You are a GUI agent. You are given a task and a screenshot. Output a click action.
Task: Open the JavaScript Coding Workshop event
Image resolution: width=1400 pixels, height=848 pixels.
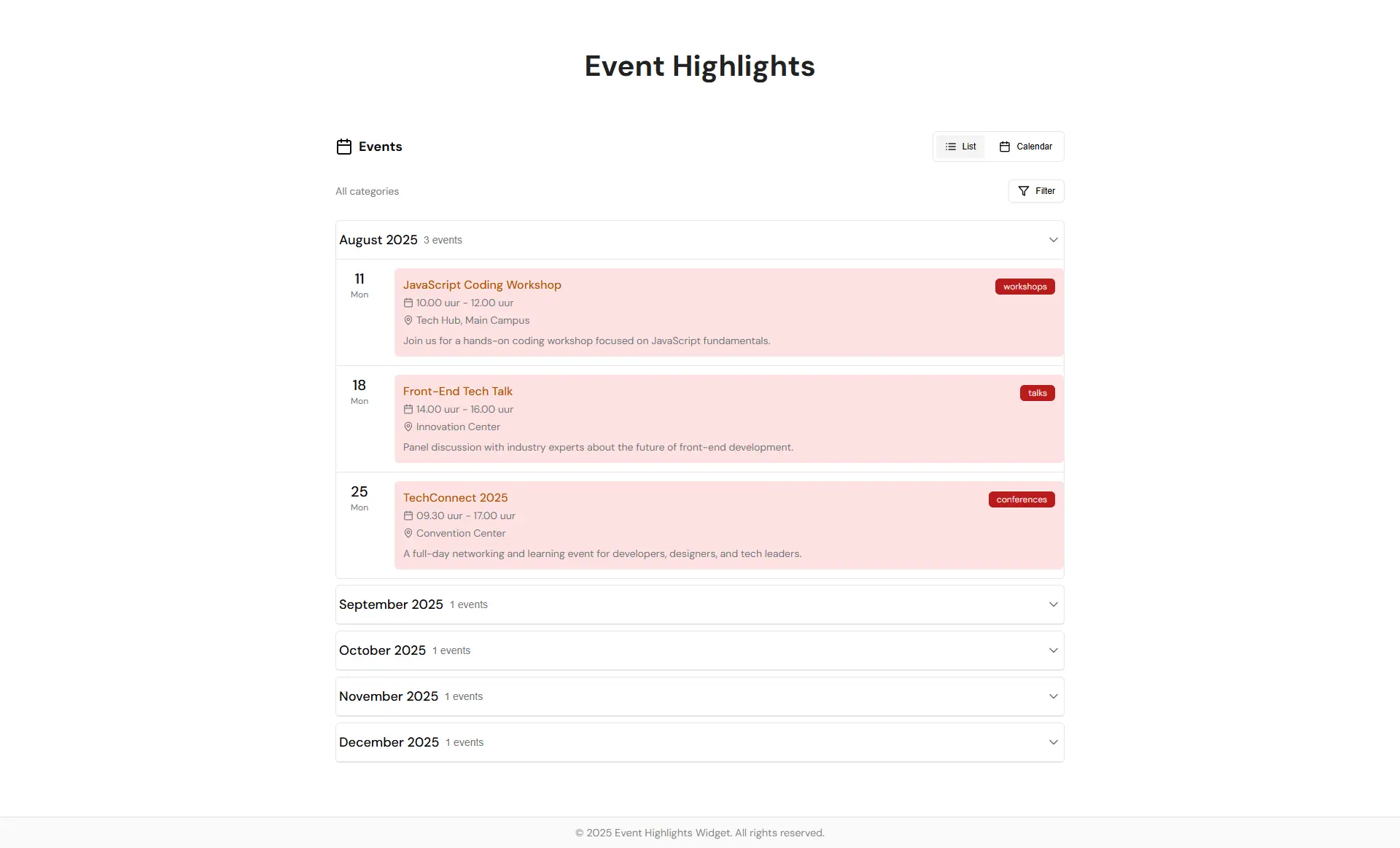[x=482, y=285]
